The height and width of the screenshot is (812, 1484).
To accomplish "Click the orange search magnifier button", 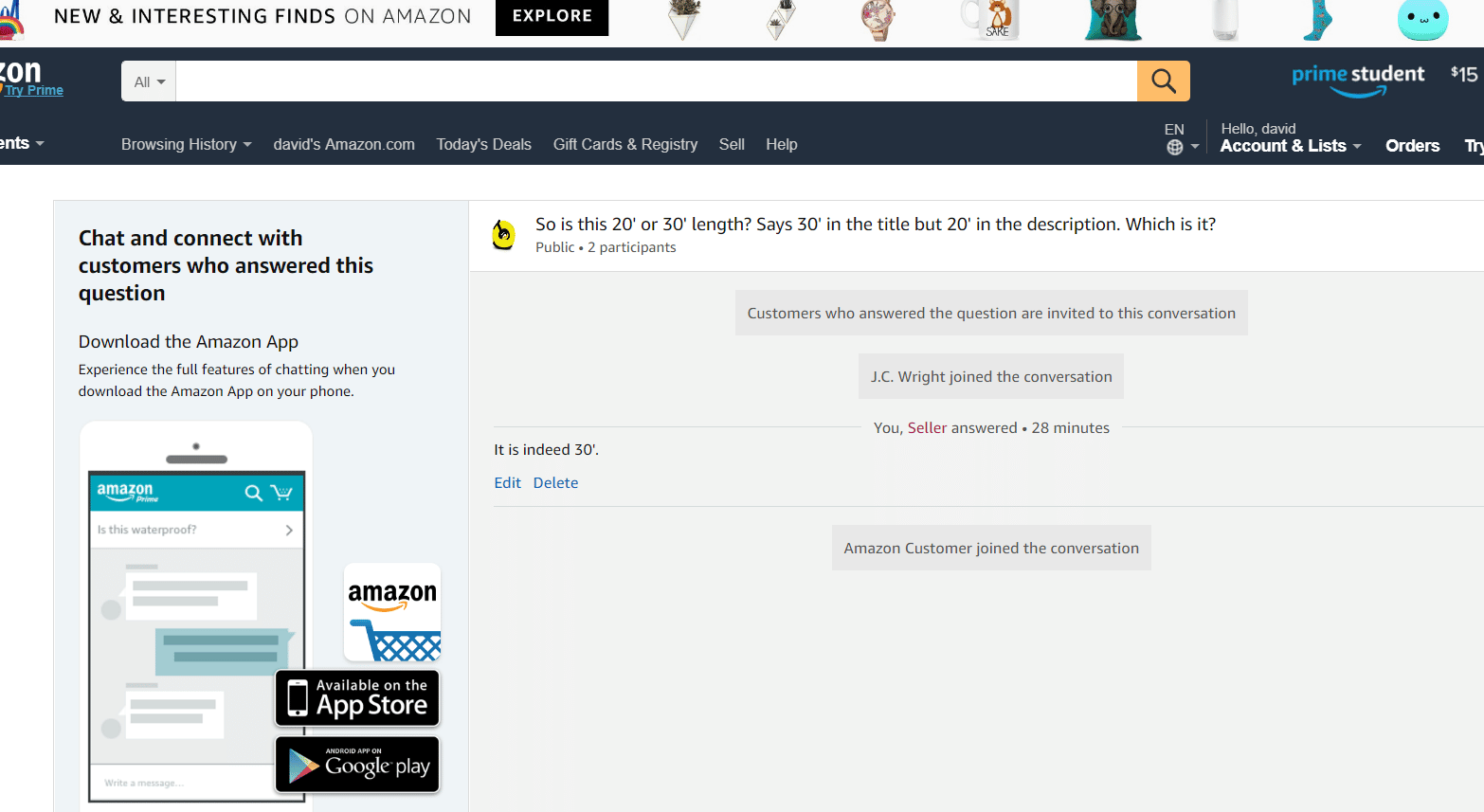I will pyautogui.click(x=1163, y=81).
